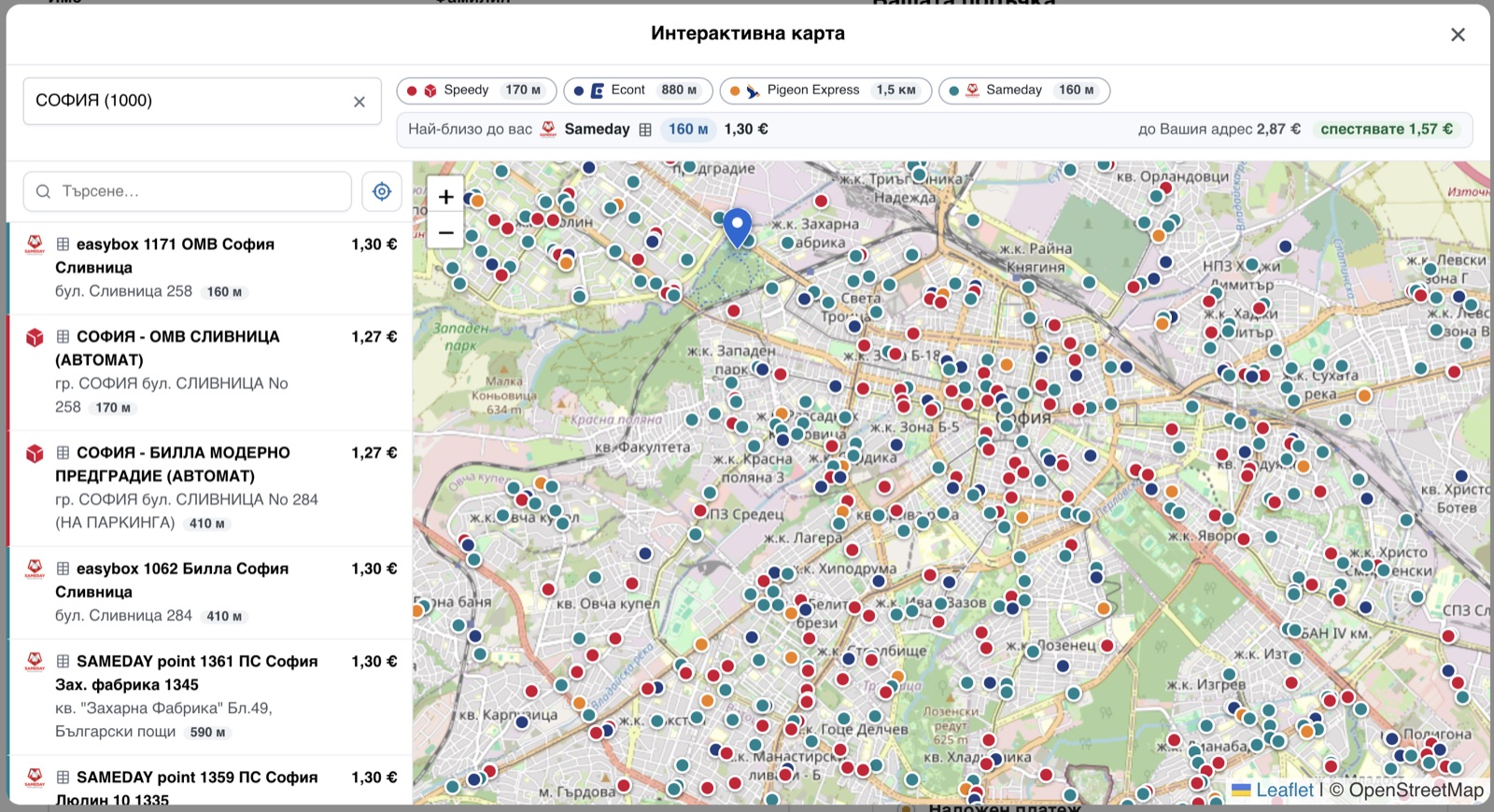Click Speedy cube icon beside БИЛЛА МОДЕРНО
The image size is (1494, 812).
[x=35, y=454]
